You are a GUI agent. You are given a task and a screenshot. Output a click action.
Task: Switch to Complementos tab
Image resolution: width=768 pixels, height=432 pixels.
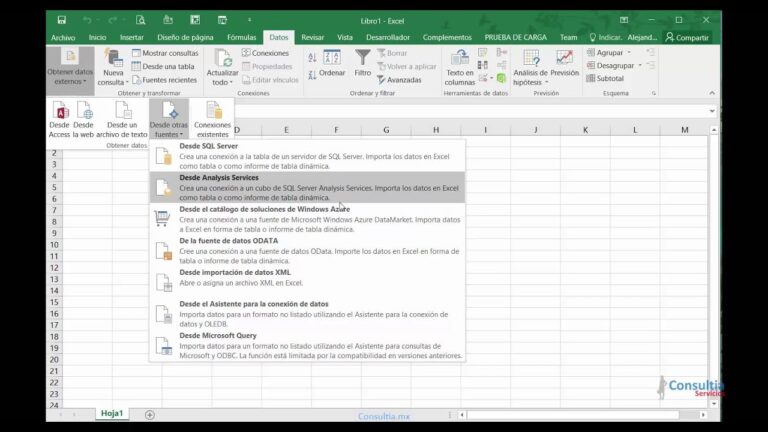(447, 37)
